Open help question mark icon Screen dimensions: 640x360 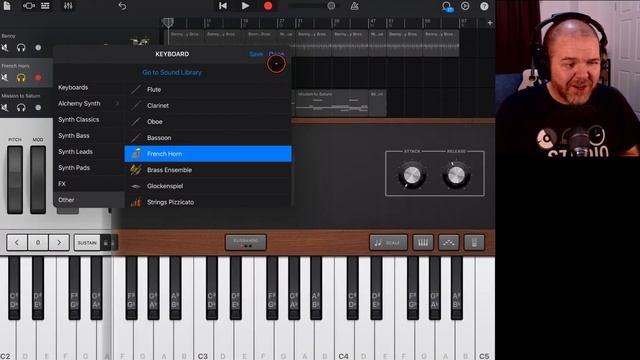click(x=484, y=6)
